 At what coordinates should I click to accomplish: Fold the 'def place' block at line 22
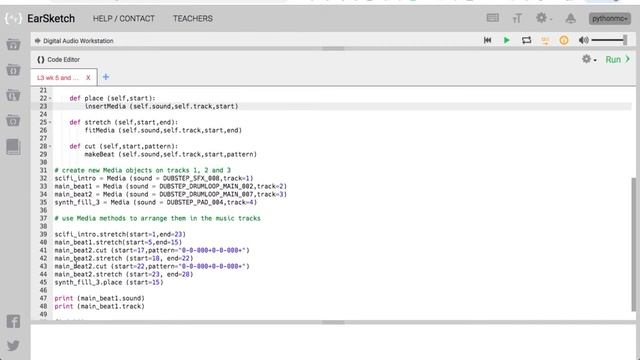[50, 98]
